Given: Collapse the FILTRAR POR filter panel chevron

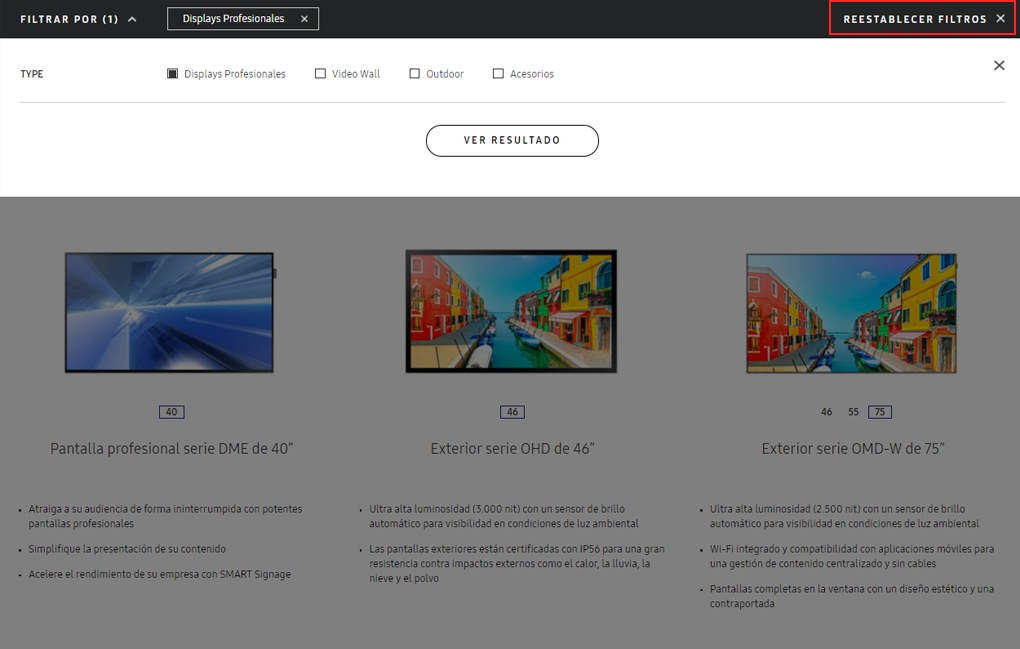Looking at the screenshot, I should coord(132,20).
